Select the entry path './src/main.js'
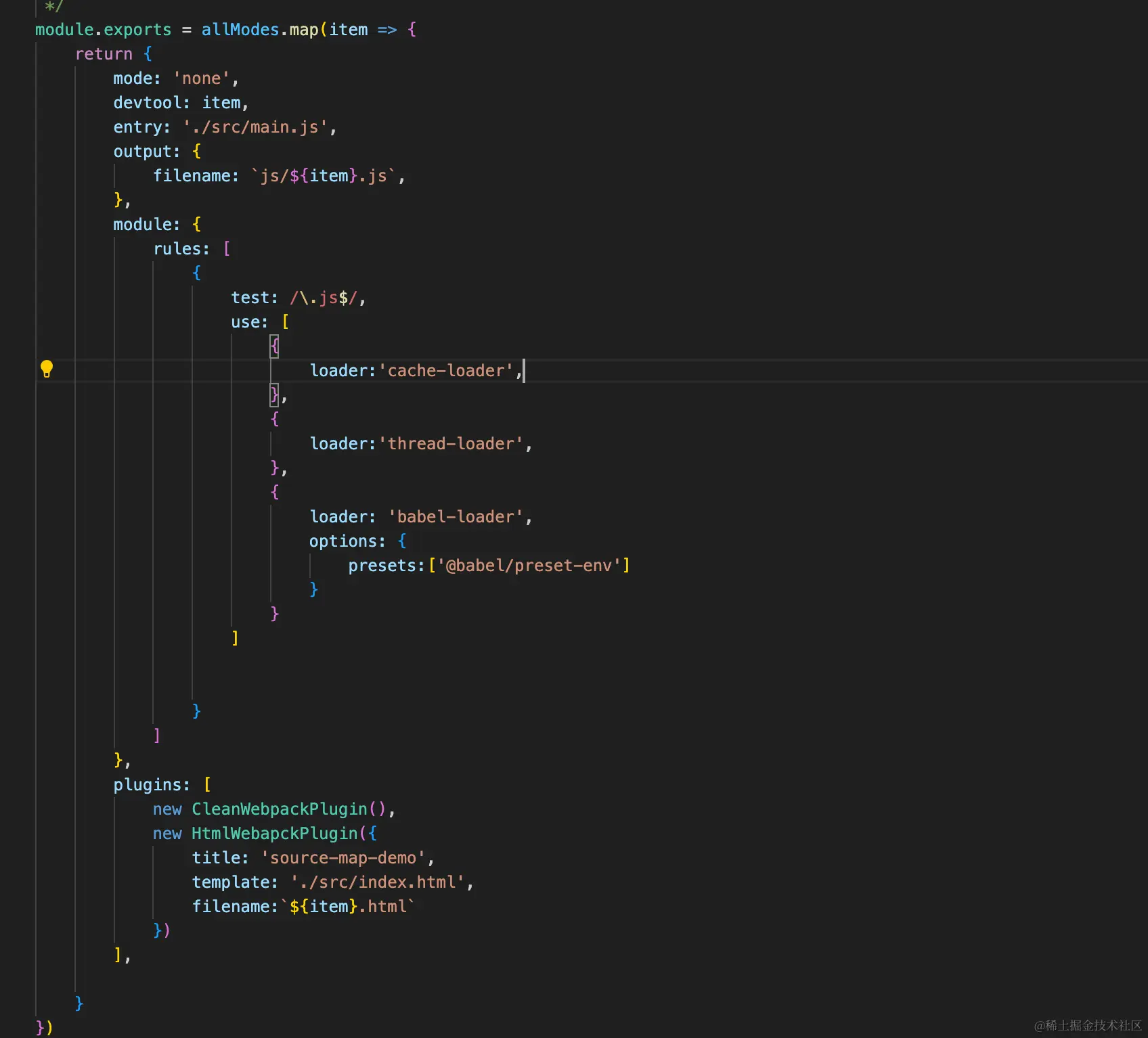The image size is (1148, 1038). click(255, 127)
